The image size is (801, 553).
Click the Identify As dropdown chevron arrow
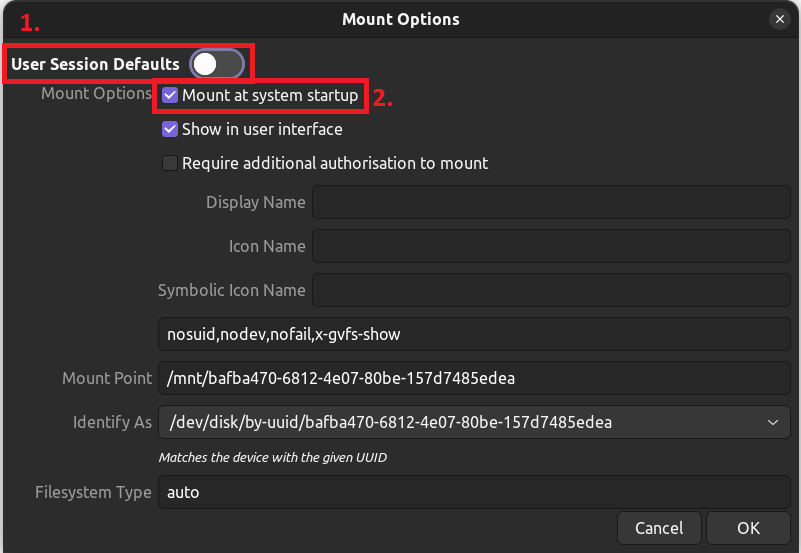click(773, 422)
